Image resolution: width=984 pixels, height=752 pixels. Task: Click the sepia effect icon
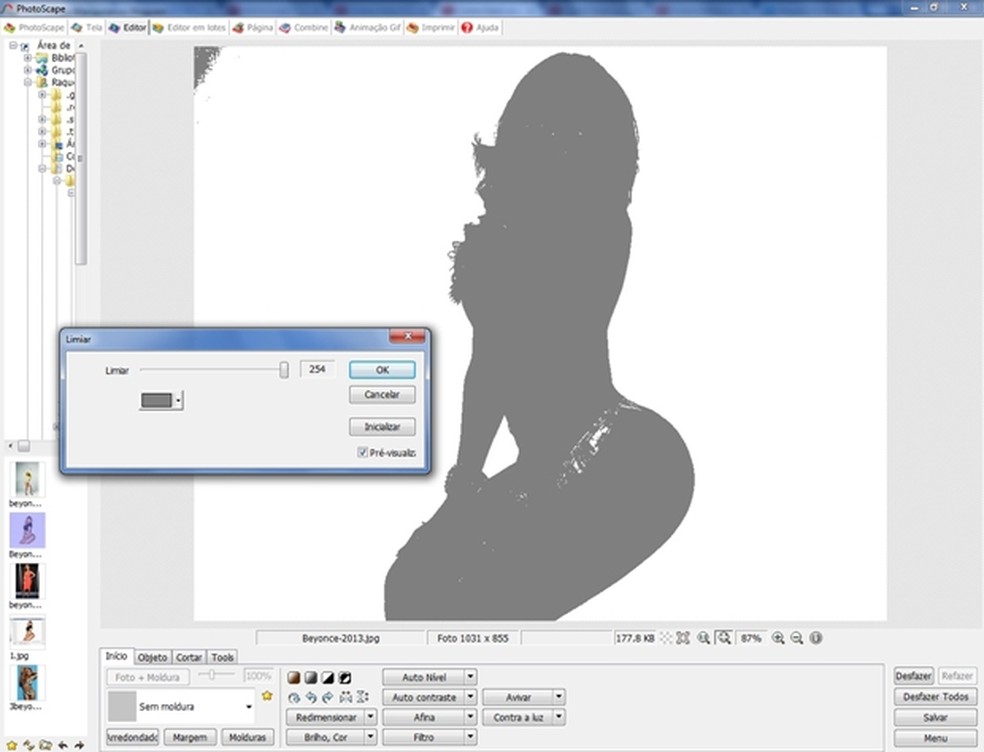tap(294, 678)
